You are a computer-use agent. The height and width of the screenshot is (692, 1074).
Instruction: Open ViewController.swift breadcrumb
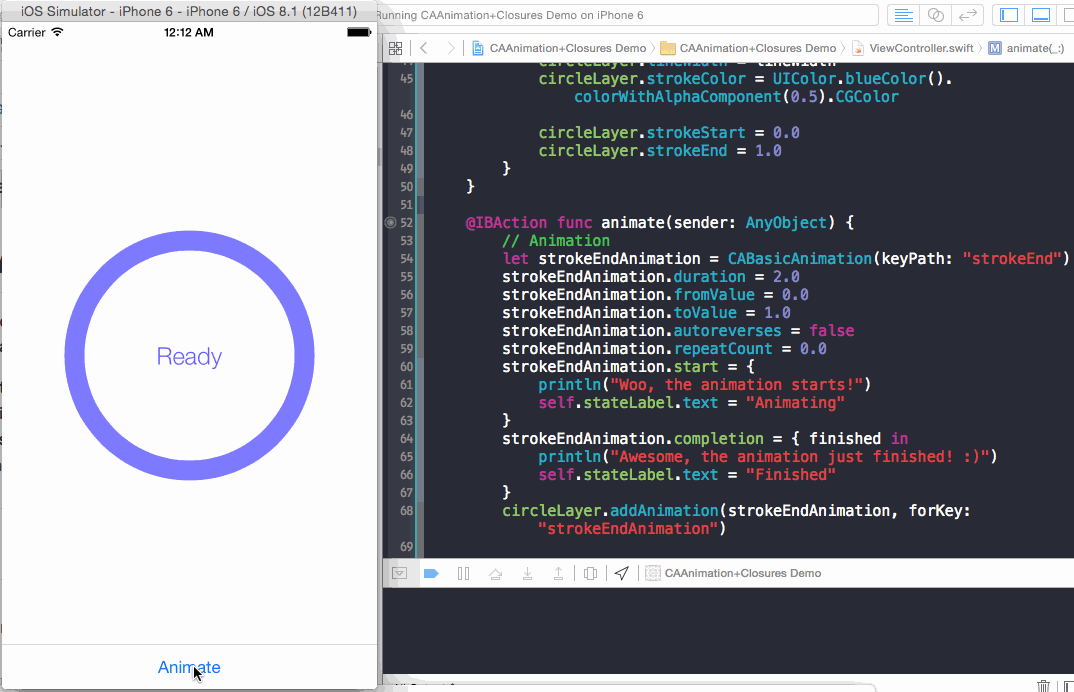tap(913, 48)
